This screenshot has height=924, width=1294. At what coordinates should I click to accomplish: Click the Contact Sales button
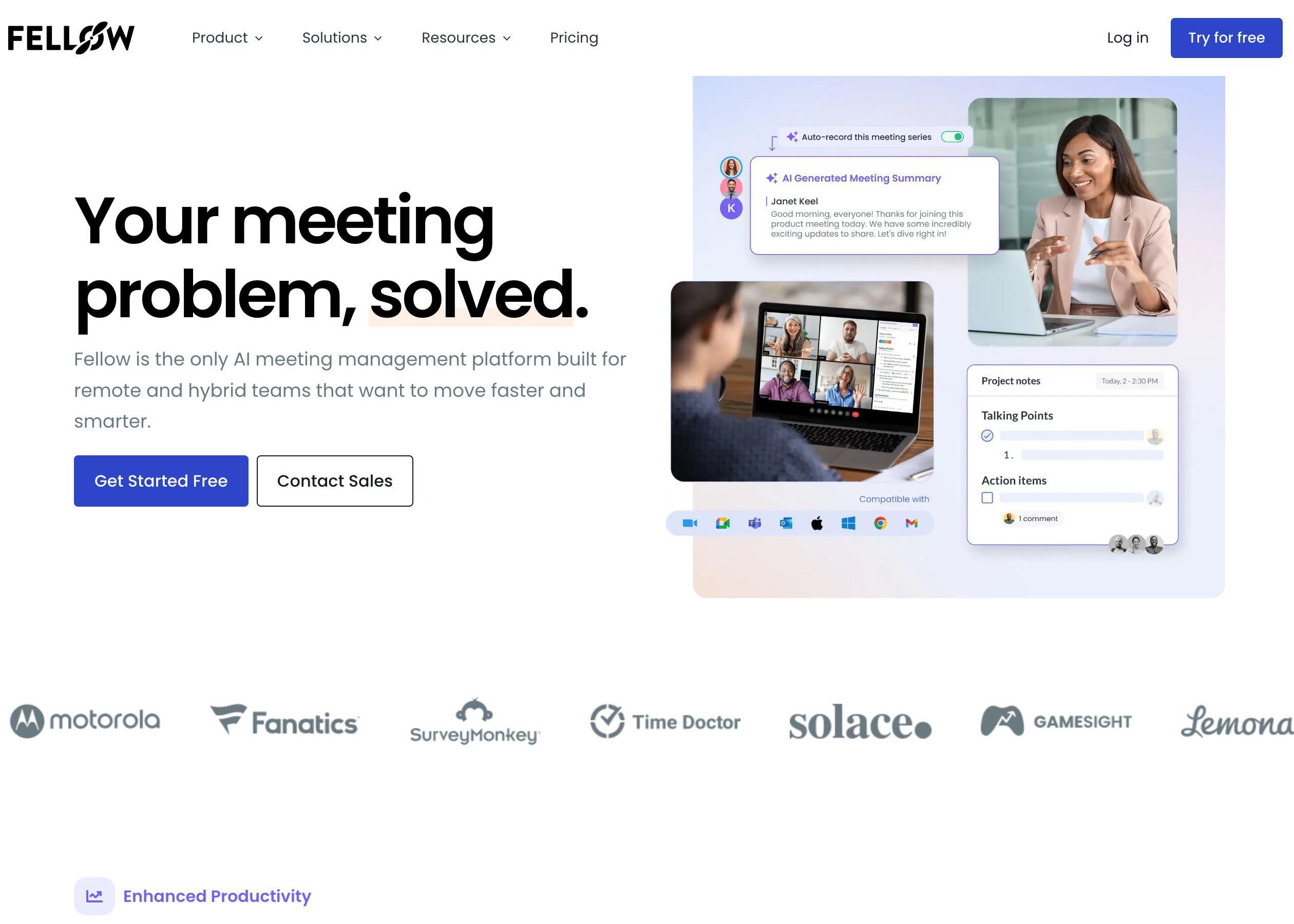335,481
